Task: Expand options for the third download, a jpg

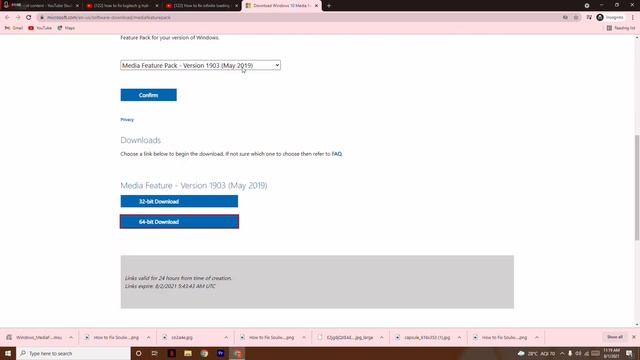Action: (x=226, y=338)
